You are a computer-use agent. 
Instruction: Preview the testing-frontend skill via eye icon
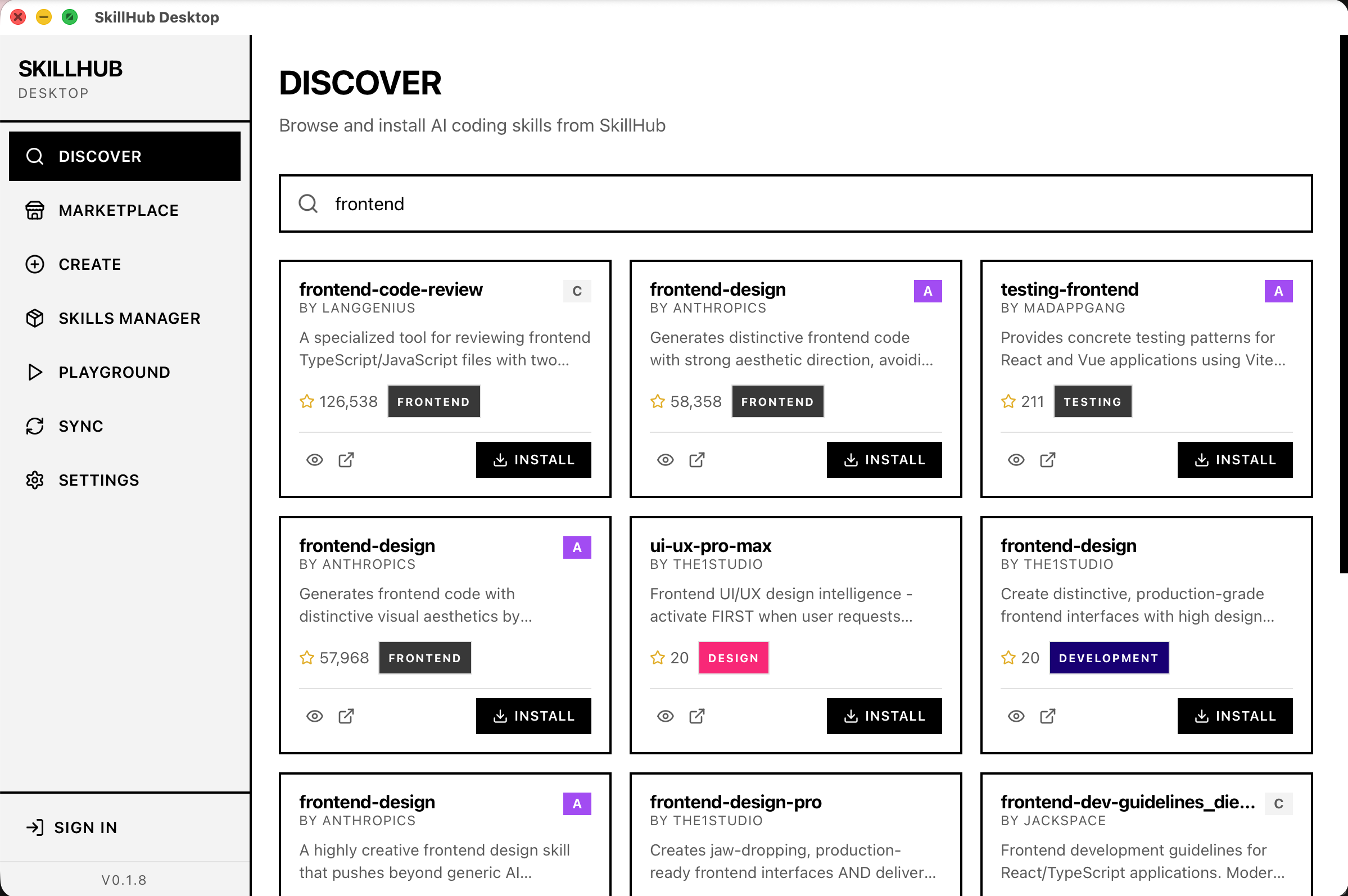1015,460
